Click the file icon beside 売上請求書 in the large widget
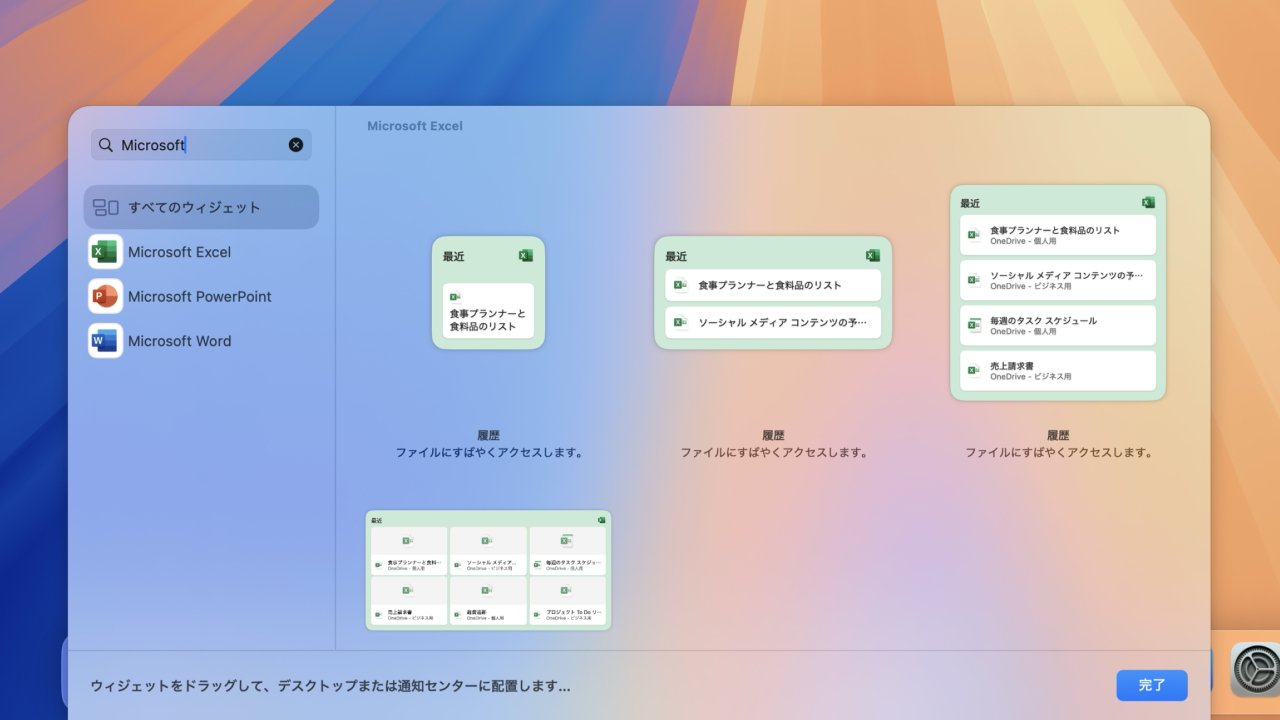Viewport: 1280px width, 720px height. tap(974, 371)
